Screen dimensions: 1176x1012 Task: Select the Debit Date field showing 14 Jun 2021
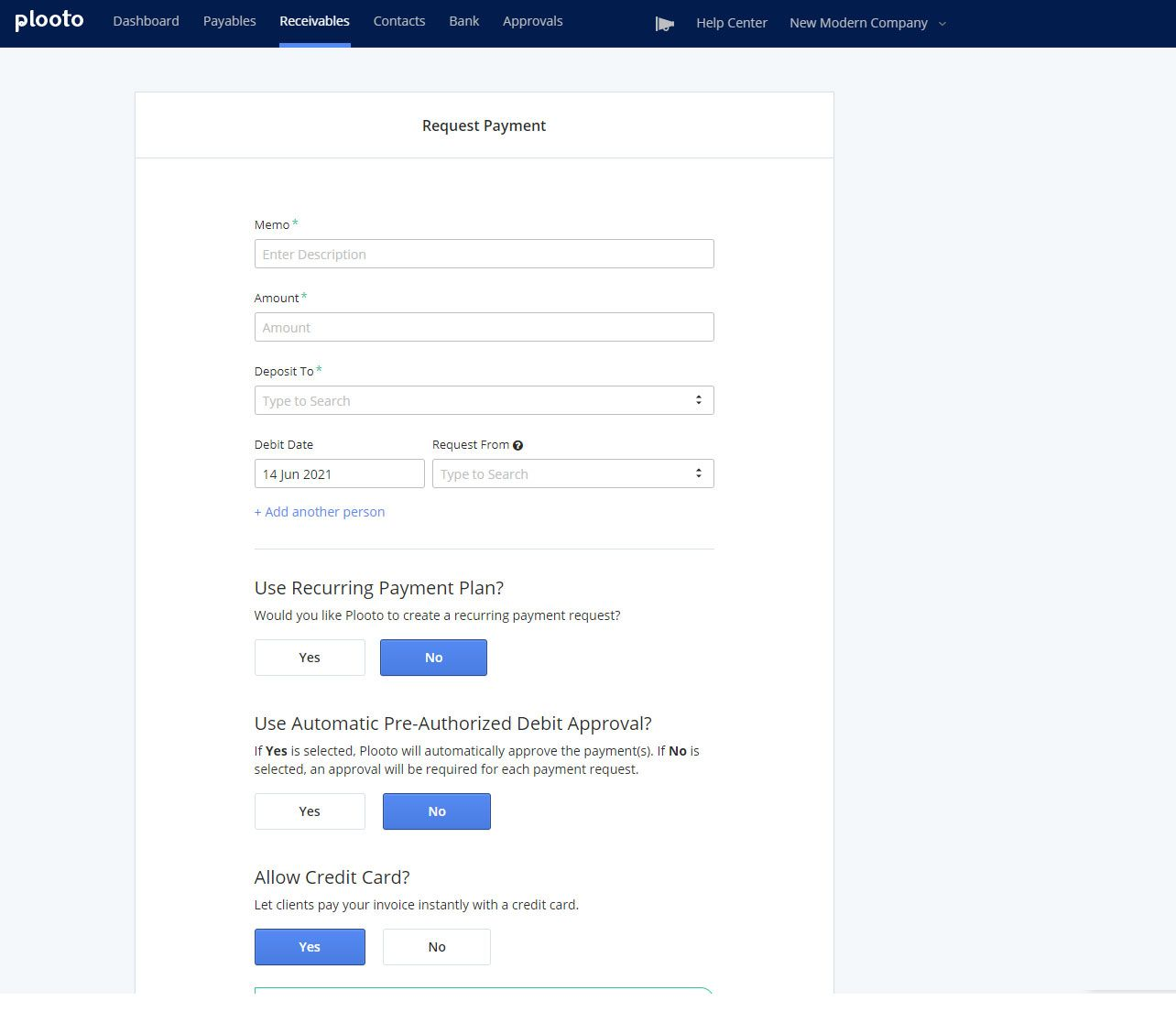point(339,473)
